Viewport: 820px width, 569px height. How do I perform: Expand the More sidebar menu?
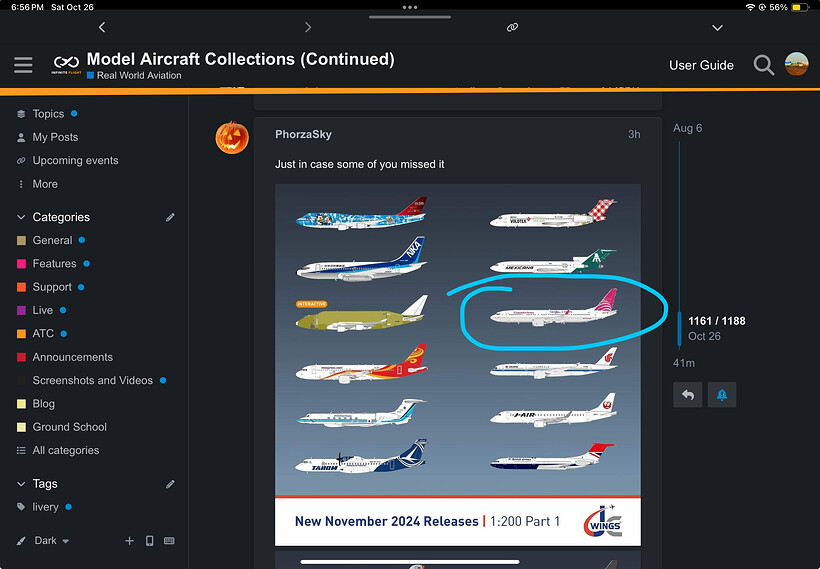45,184
